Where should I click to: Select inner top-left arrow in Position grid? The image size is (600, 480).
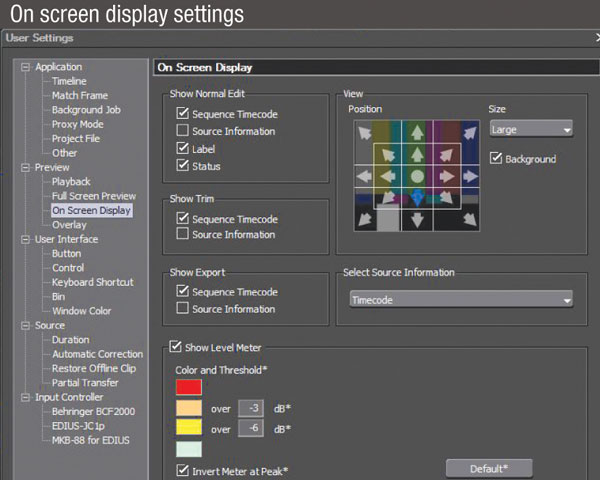(x=388, y=155)
